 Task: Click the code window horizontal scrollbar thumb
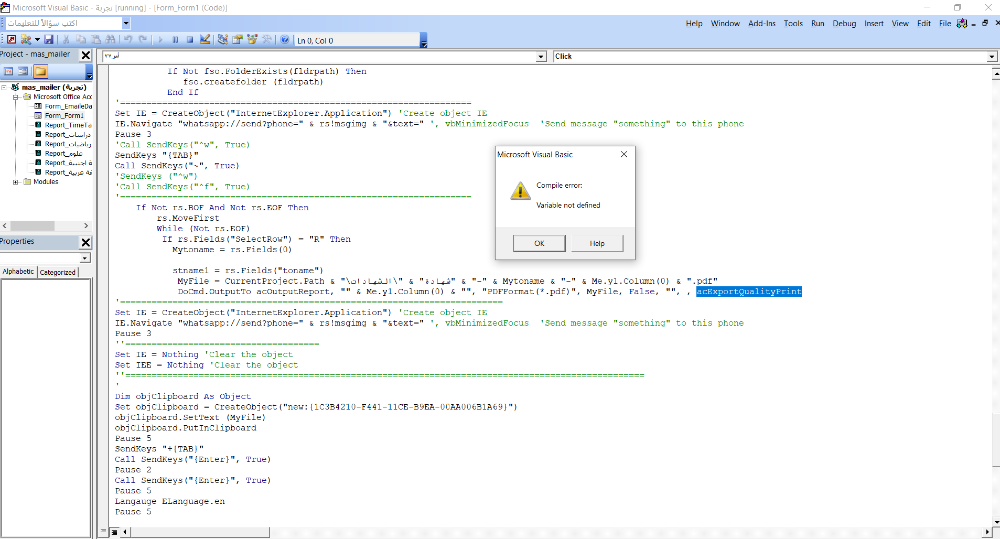click(x=198, y=531)
